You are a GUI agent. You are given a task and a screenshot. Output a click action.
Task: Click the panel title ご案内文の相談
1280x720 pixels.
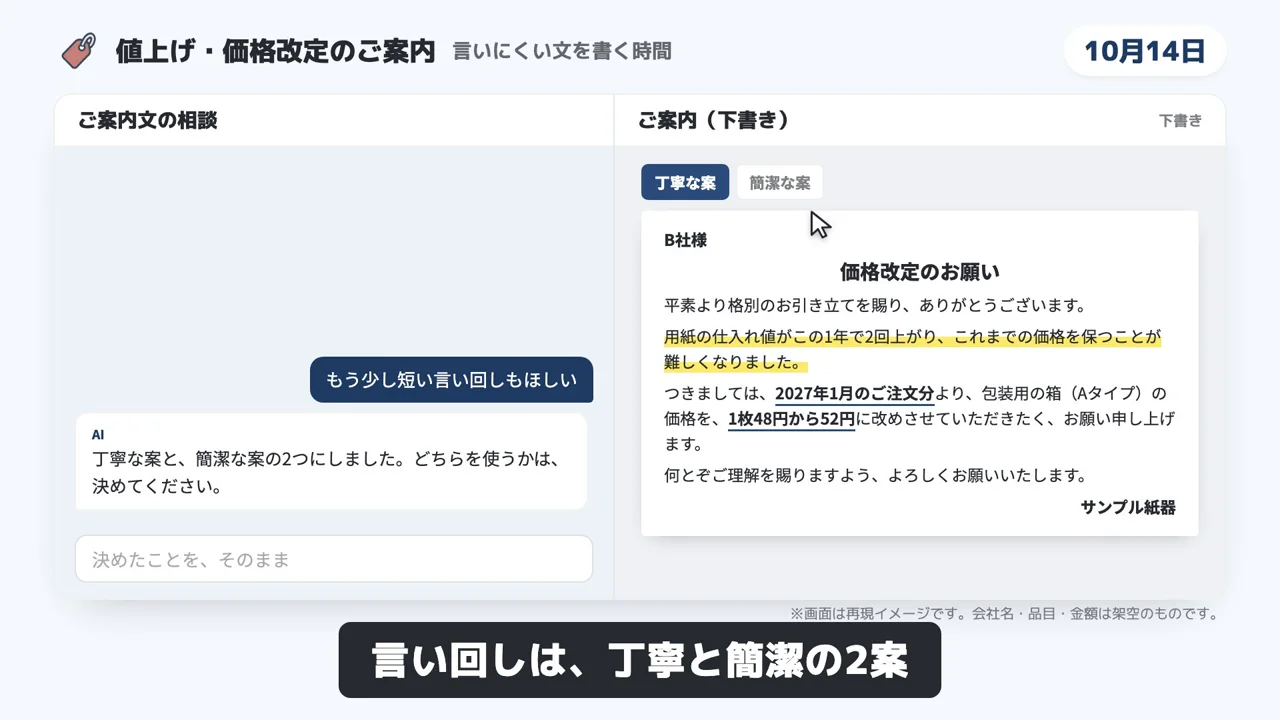point(148,121)
